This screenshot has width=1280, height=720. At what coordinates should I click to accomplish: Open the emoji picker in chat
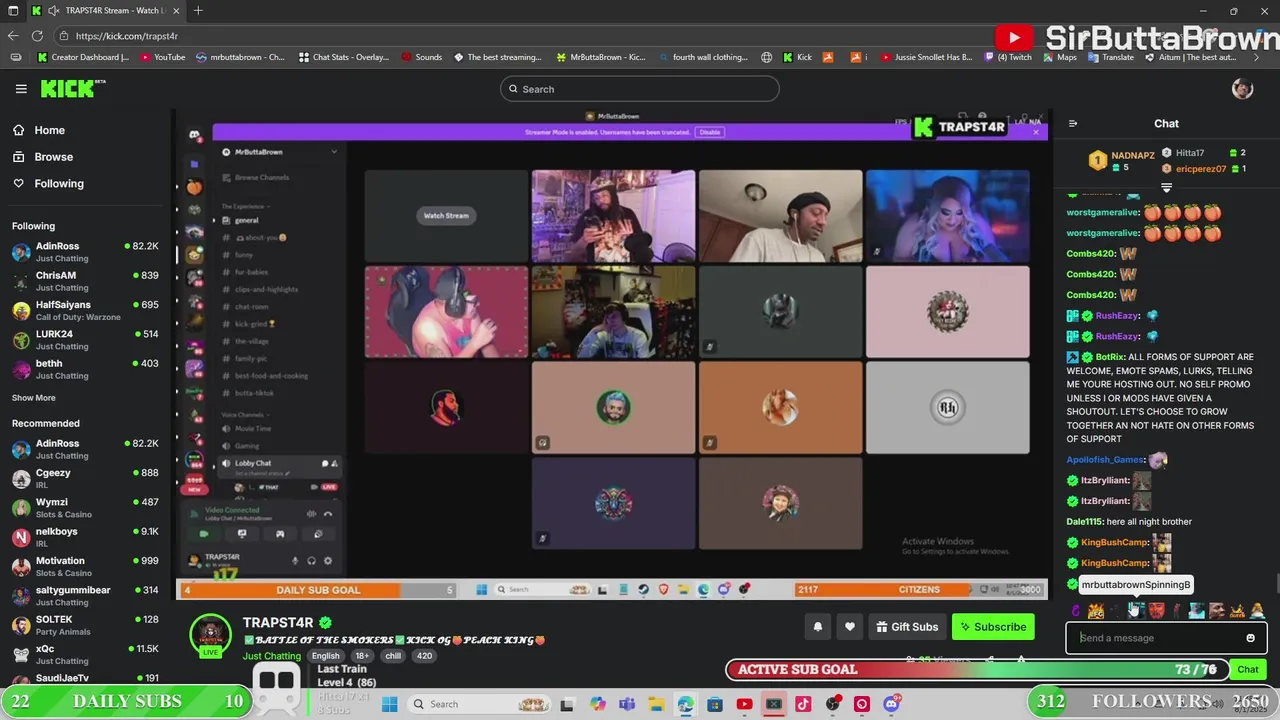[x=1250, y=638]
